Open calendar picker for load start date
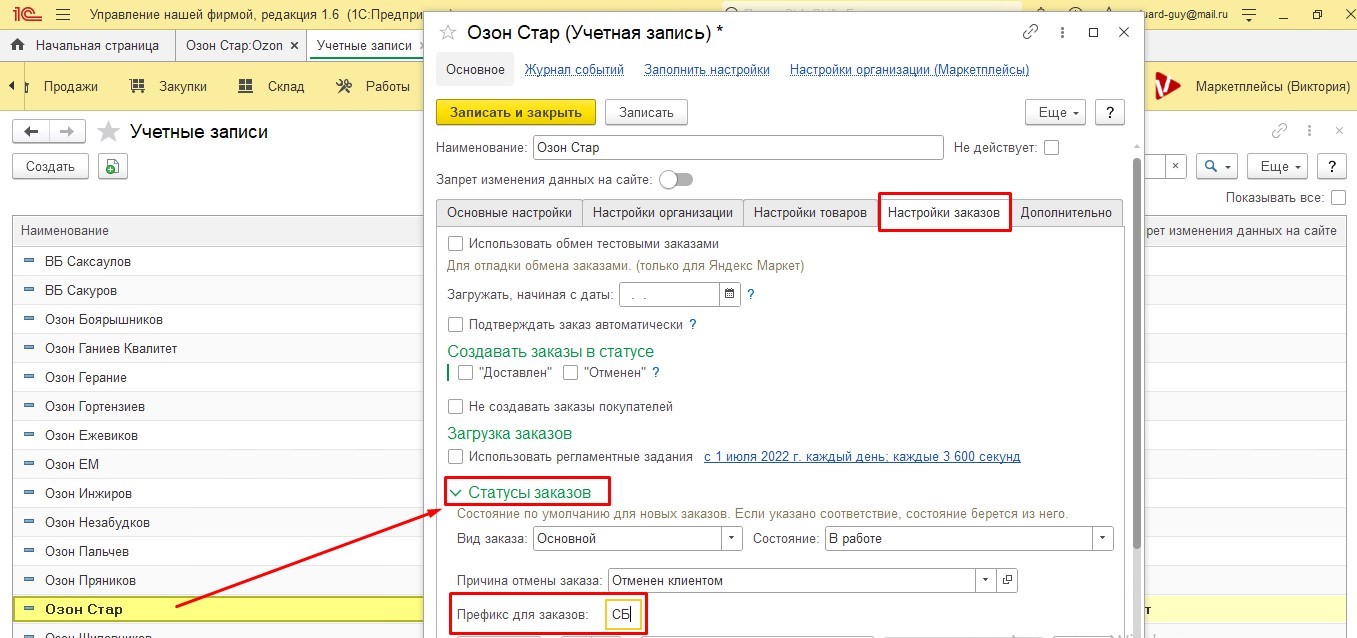The width and height of the screenshot is (1357, 638). [x=729, y=295]
